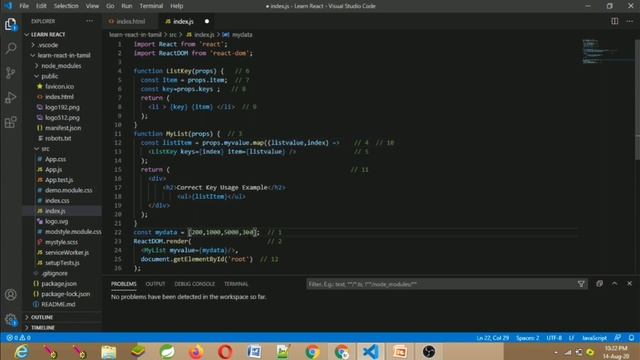
Task: Expand the node_modules folder
Action: tap(62, 66)
